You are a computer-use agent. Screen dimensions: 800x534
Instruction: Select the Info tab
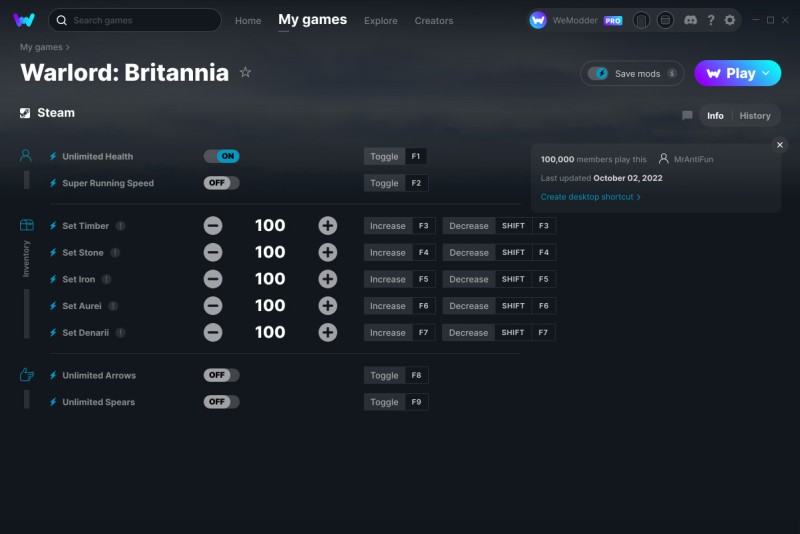pyautogui.click(x=715, y=116)
